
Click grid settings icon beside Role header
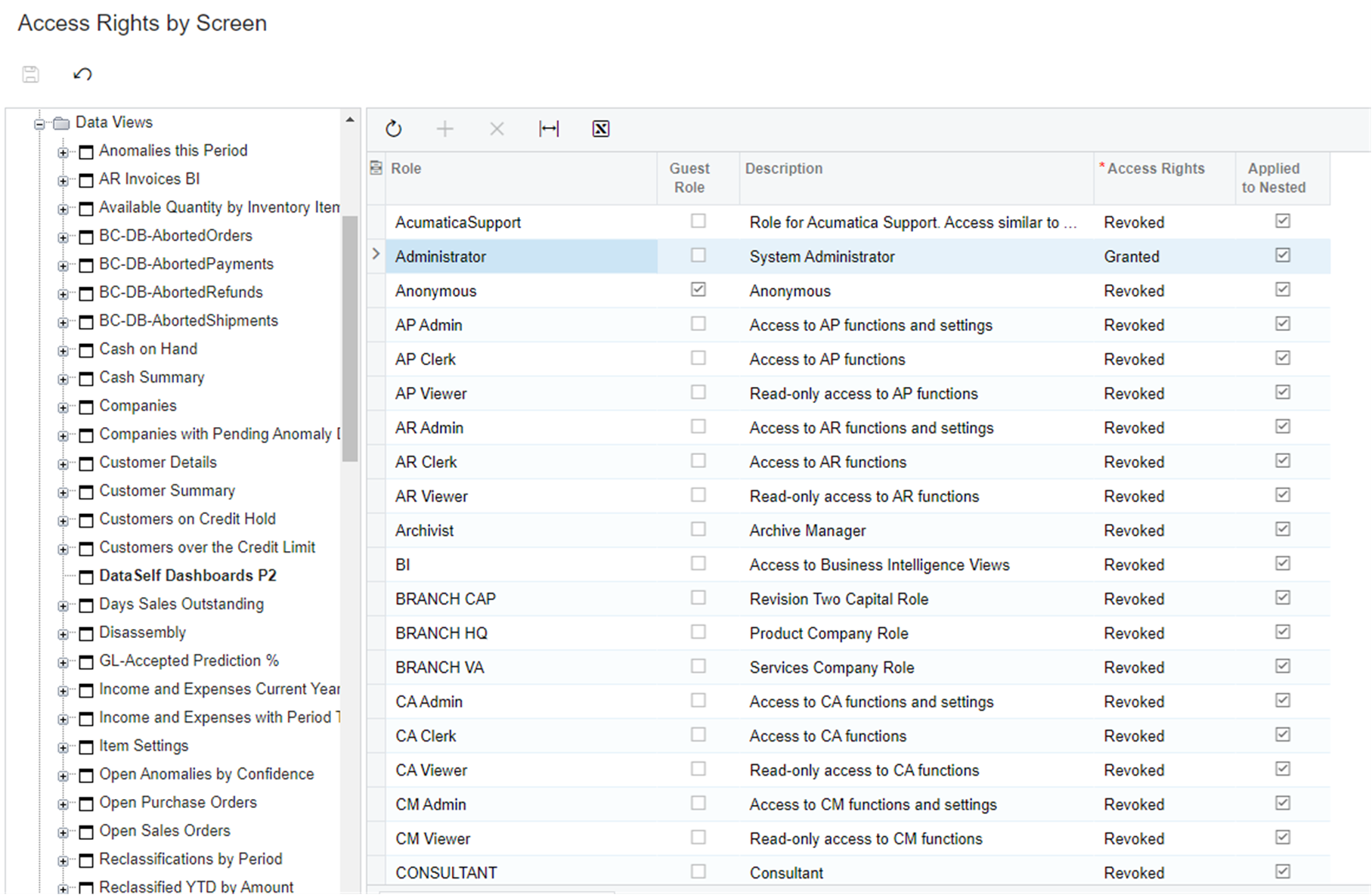(x=376, y=169)
